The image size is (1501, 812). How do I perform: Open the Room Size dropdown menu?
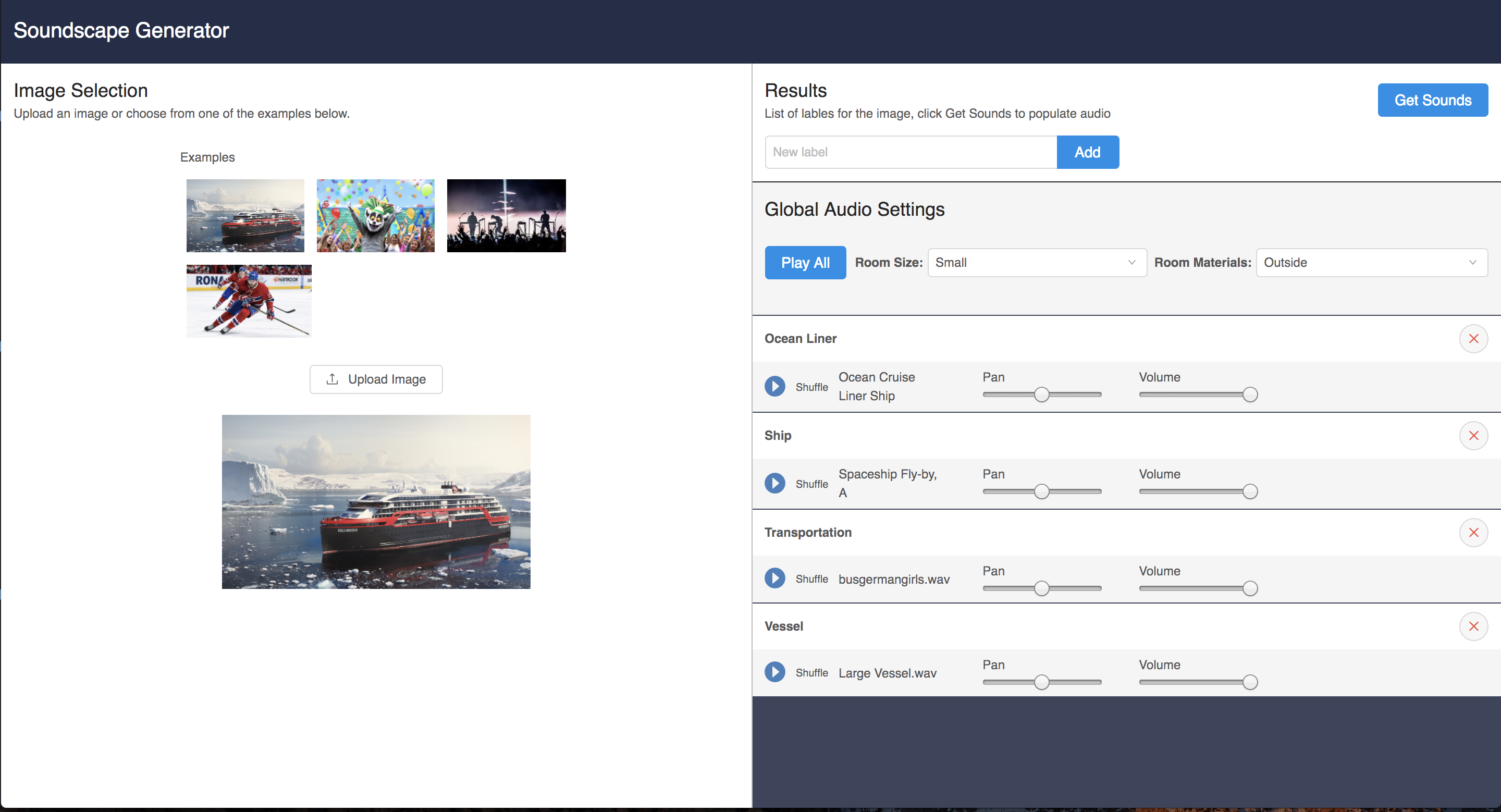(1034, 262)
